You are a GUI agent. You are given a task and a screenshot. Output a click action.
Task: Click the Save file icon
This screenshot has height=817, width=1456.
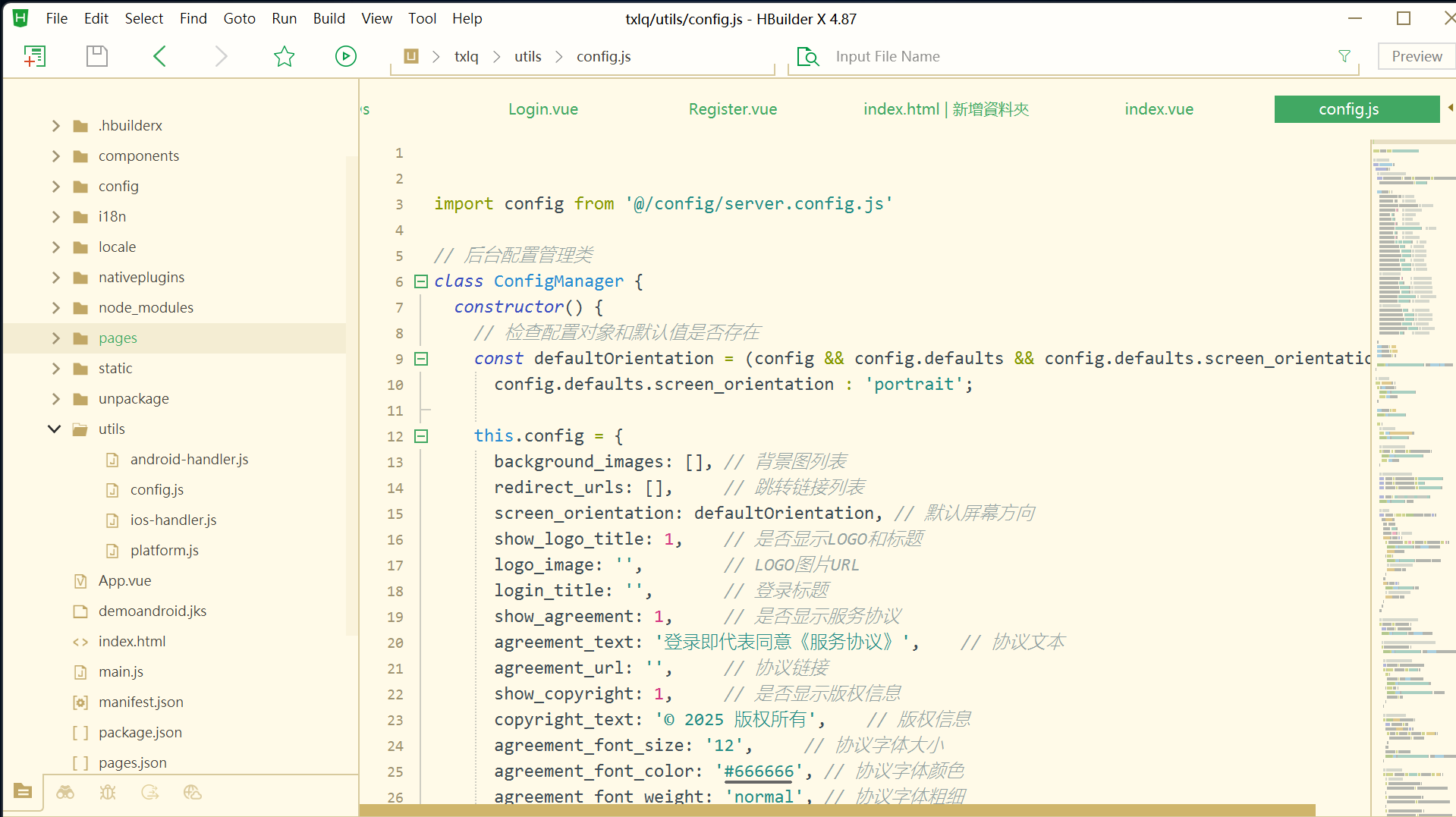[97, 56]
